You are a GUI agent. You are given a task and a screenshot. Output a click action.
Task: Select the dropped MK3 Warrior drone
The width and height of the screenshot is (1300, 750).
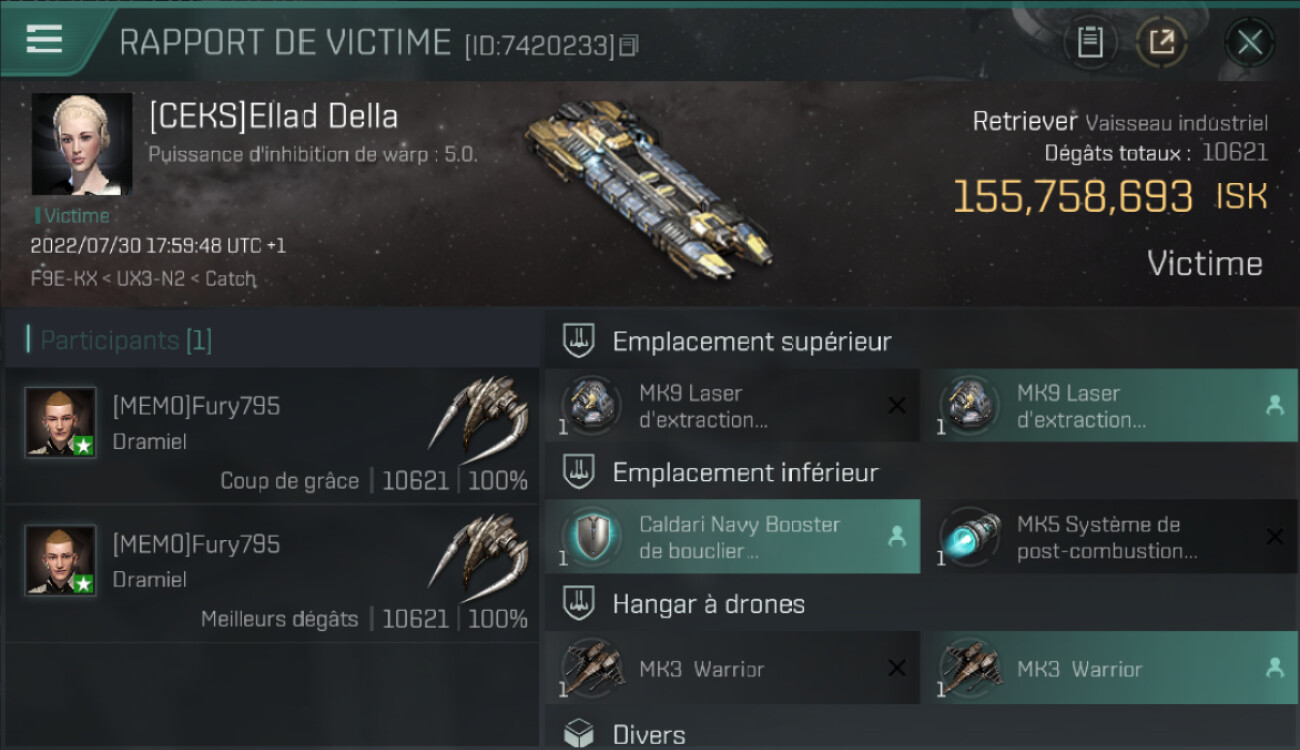(1110, 668)
